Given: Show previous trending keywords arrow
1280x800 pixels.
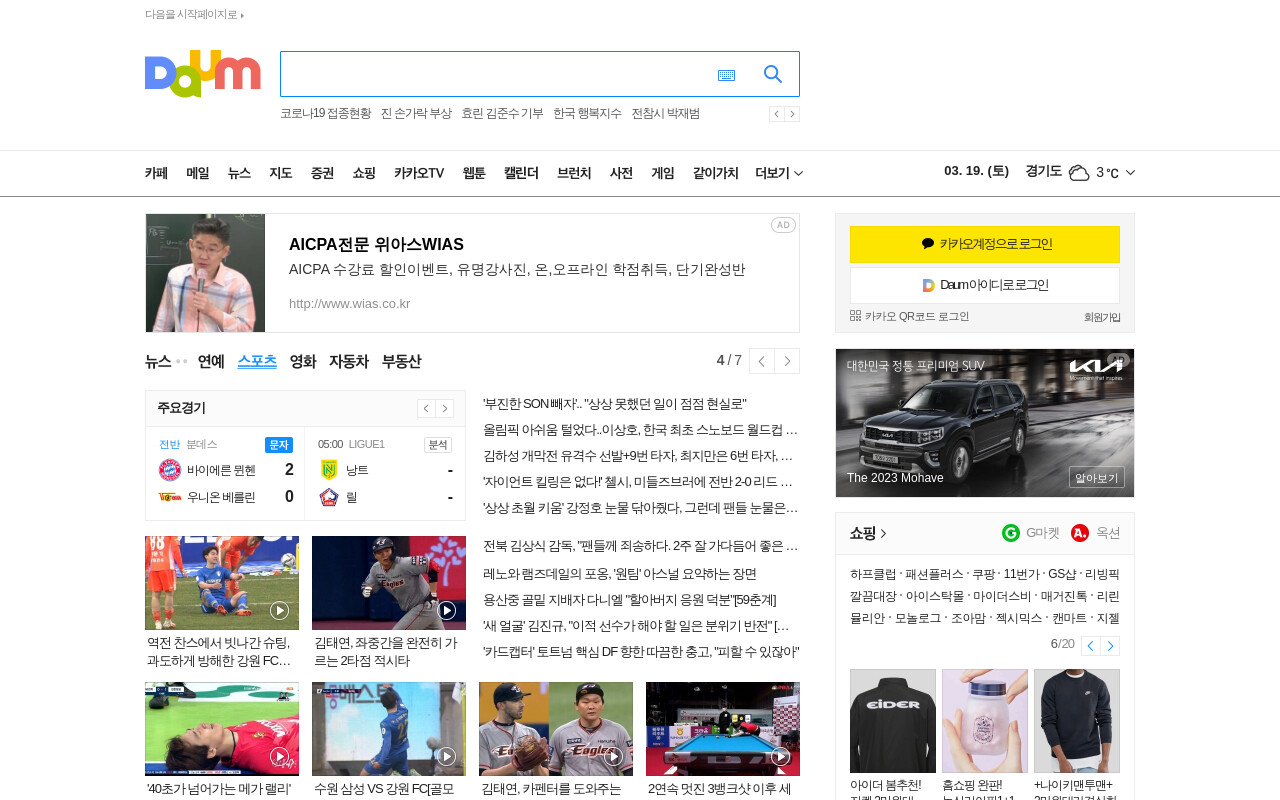Looking at the screenshot, I should pos(776,114).
